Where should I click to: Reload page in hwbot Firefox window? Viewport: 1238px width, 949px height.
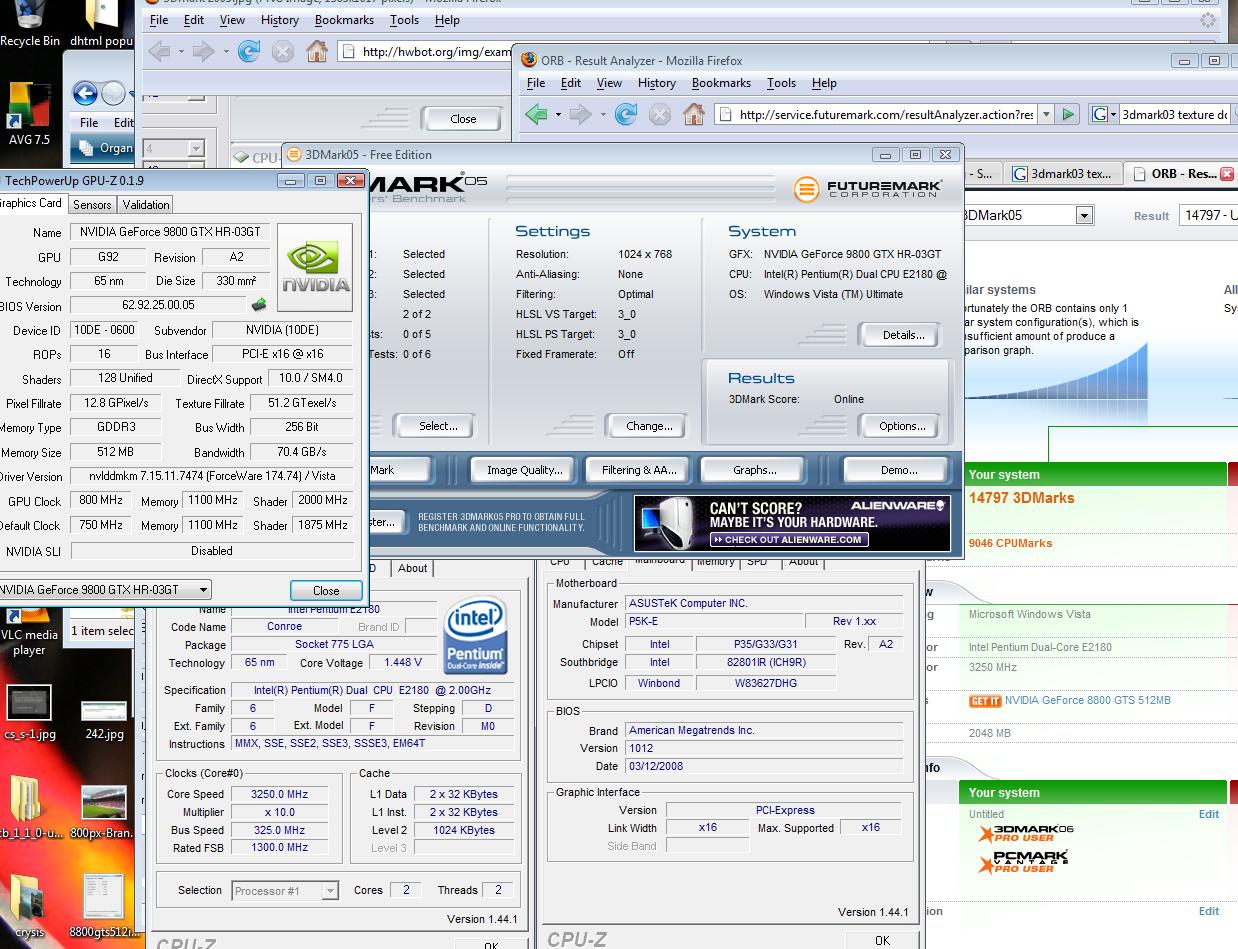tap(249, 51)
